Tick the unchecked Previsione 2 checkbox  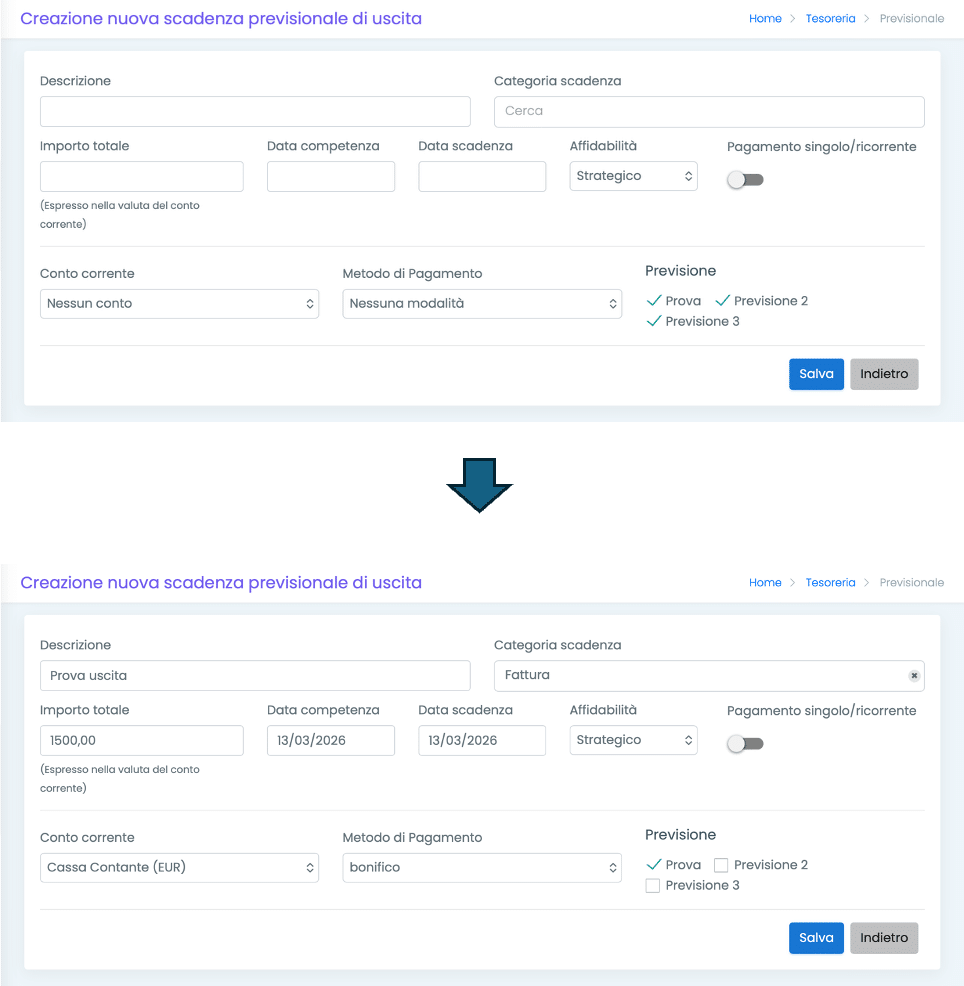pos(721,865)
